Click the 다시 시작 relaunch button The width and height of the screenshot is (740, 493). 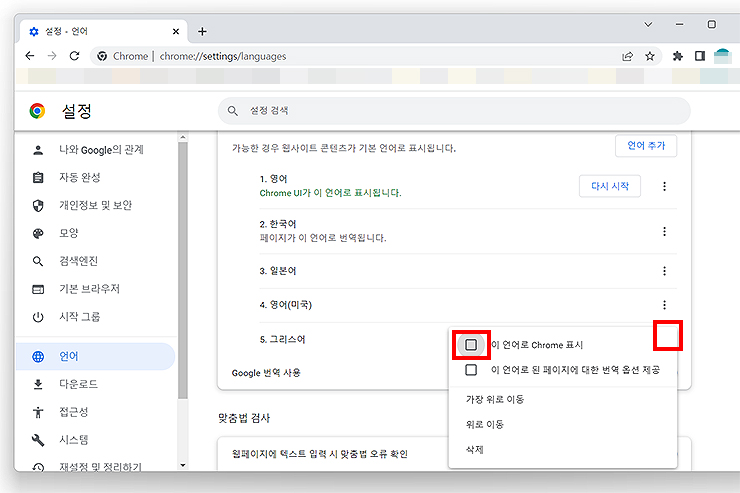point(610,186)
